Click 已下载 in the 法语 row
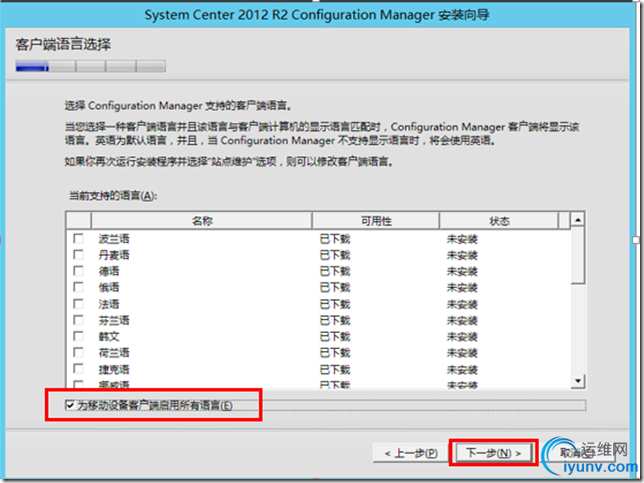 click(335, 304)
